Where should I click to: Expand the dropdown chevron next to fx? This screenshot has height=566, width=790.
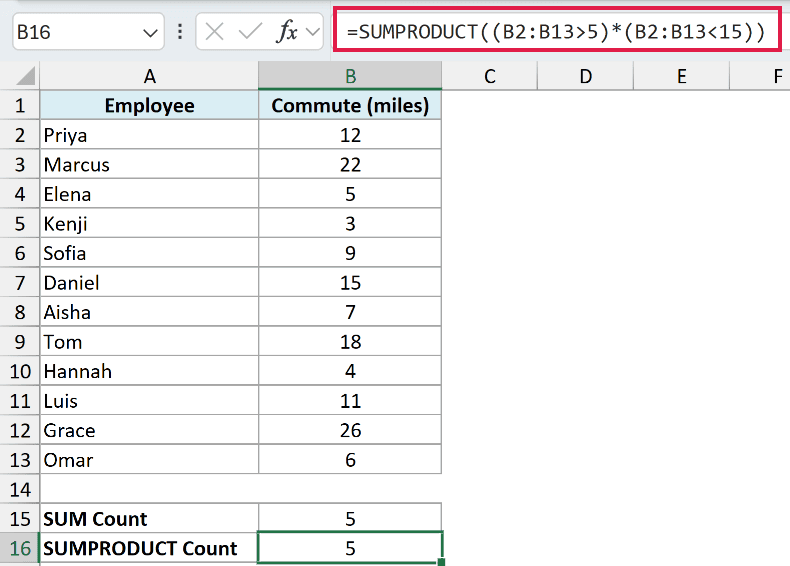click(x=313, y=32)
